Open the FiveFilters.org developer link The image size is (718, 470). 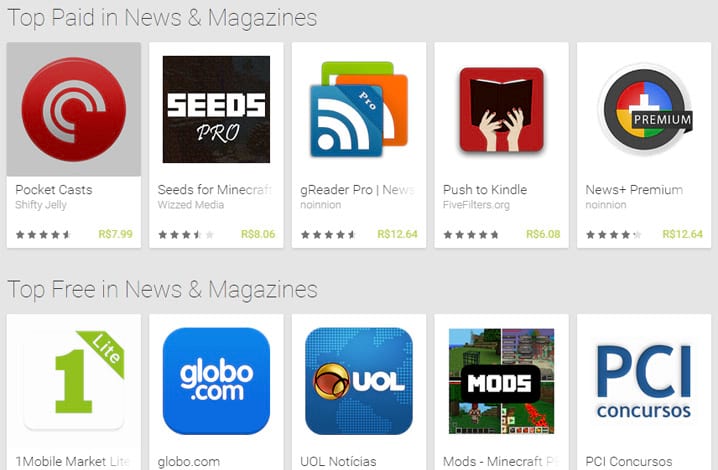click(x=476, y=205)
